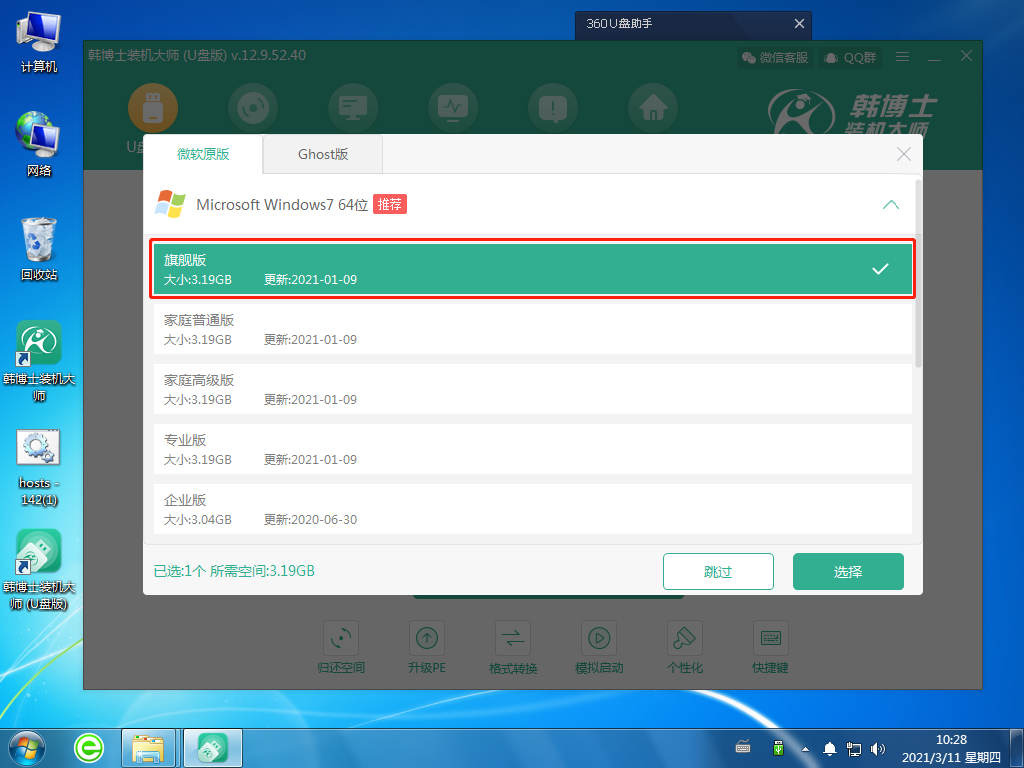Click the QQ群 icon
The image size is (1024, 768).
click(x=849, y=57)
